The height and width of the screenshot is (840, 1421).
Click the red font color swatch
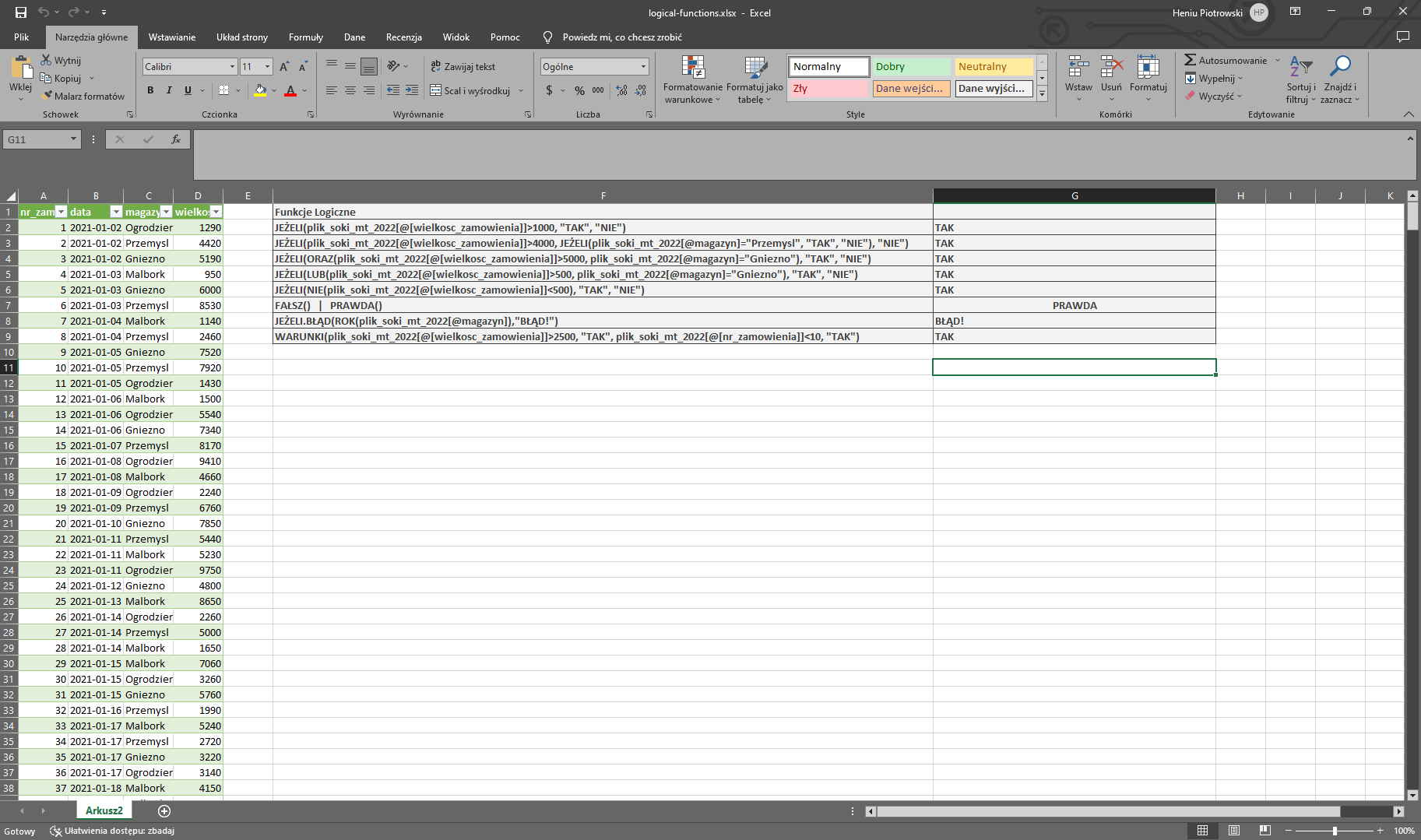click(x=290, y=91)
